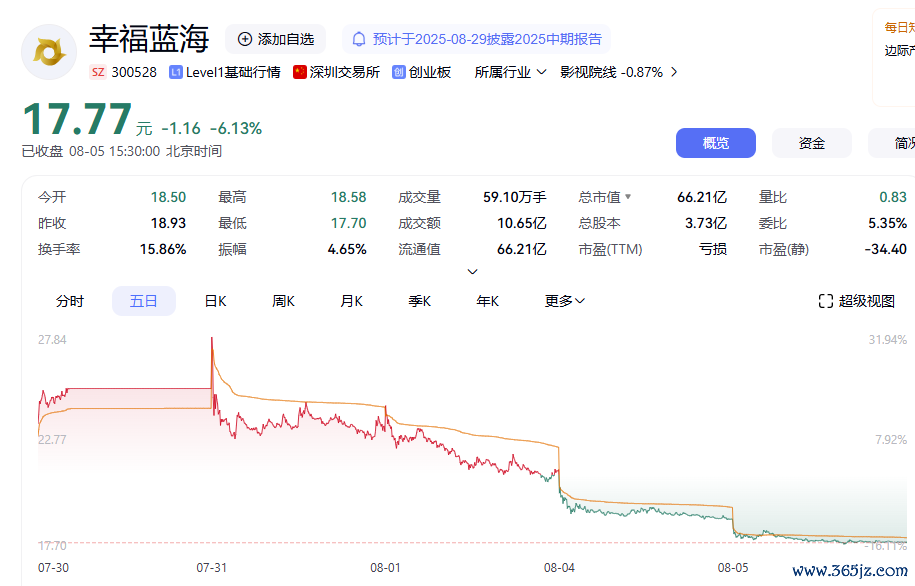
Task: Click the 深圳交易所 label
Action: [344, 72]
